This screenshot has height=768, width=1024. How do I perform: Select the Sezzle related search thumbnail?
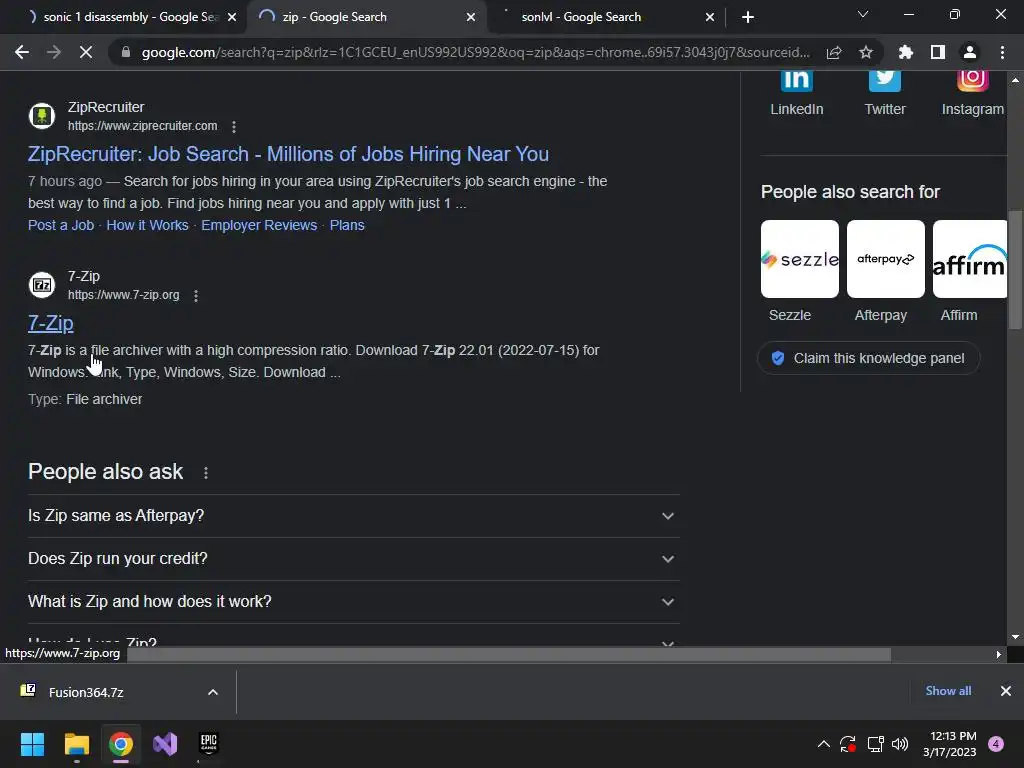pos(800,259)
